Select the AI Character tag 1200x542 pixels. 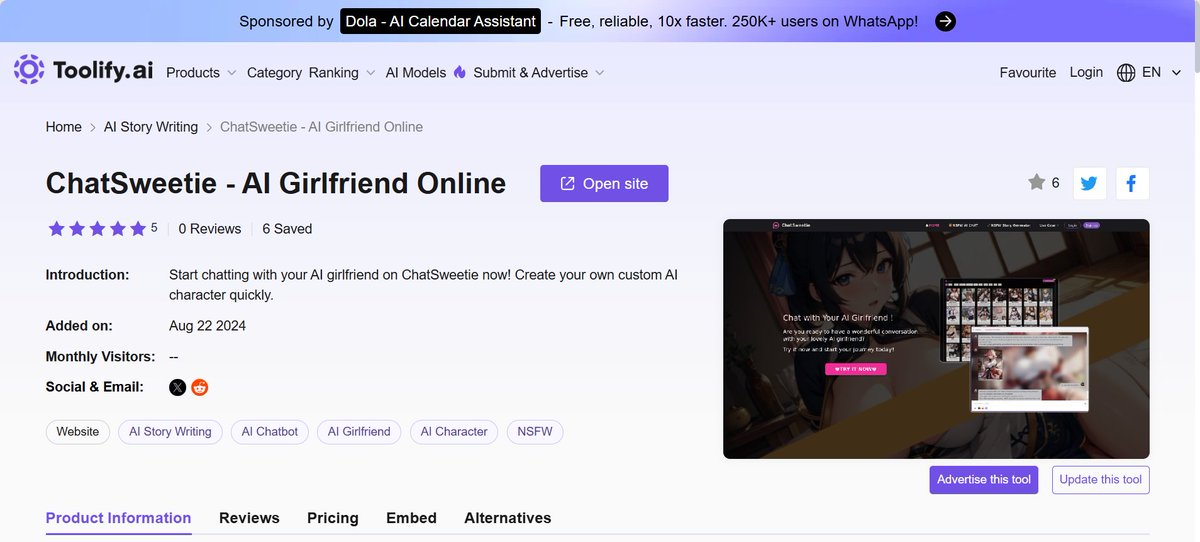click(454, 432)
